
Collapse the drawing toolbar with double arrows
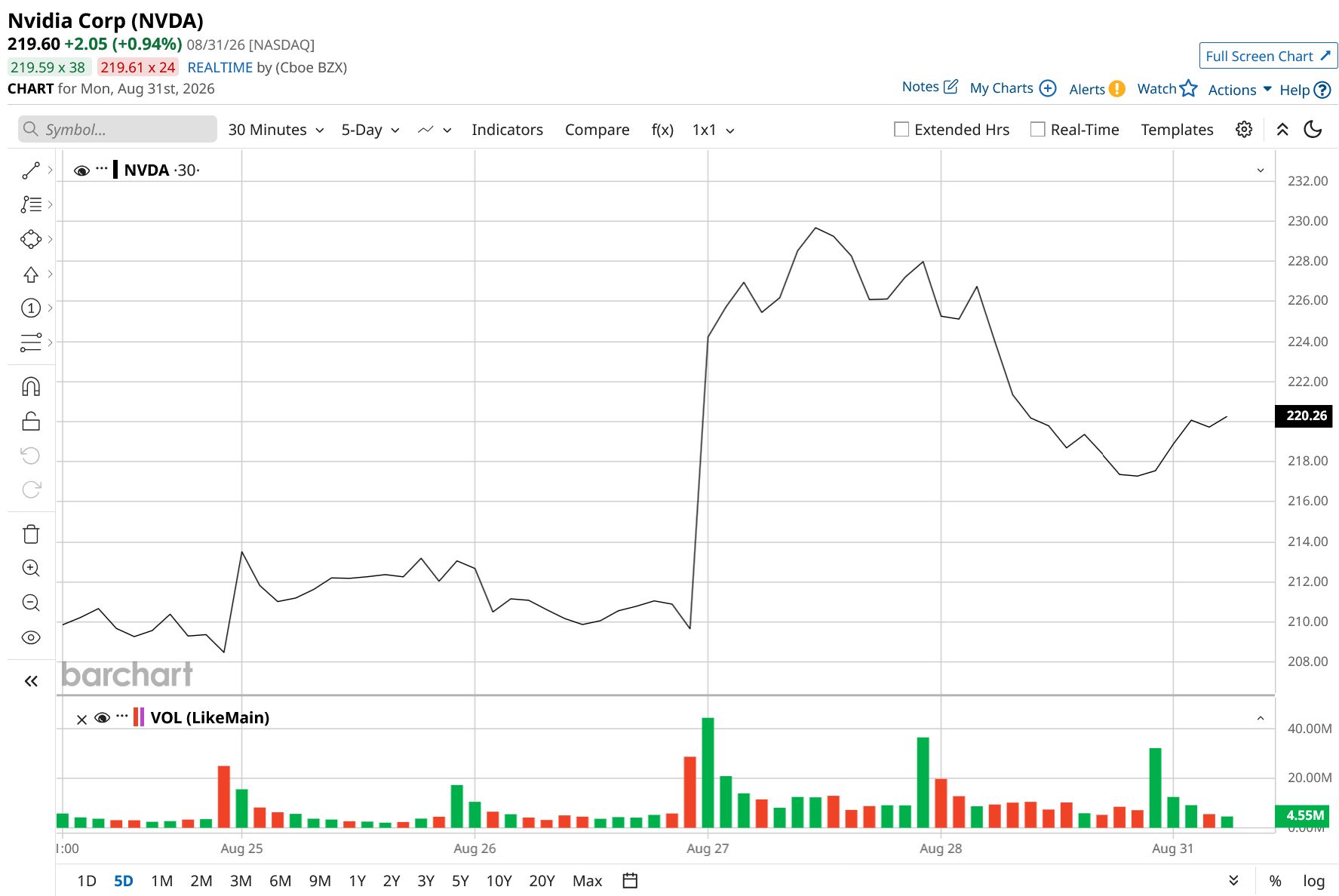31,681
